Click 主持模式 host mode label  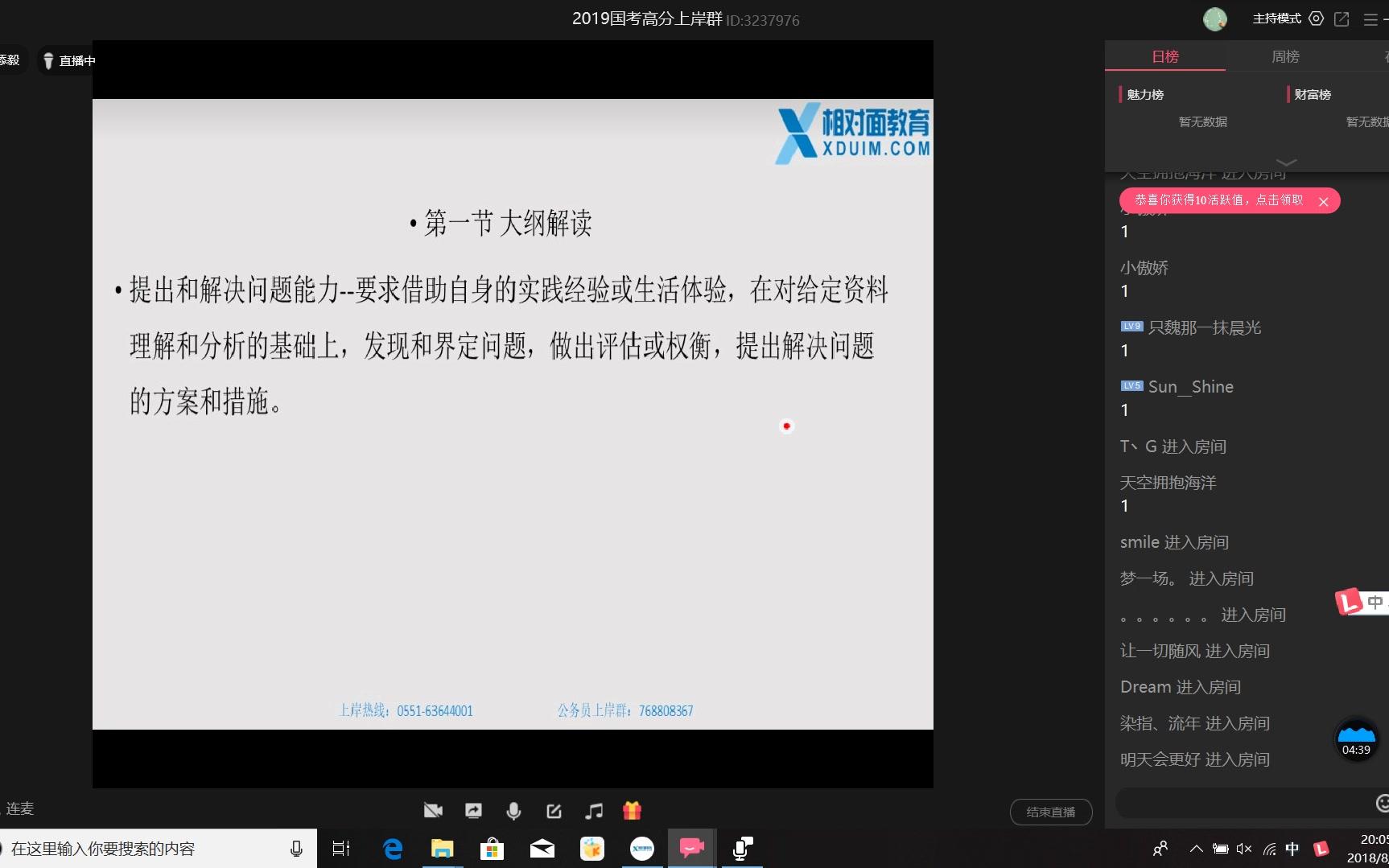[1276, 19]
